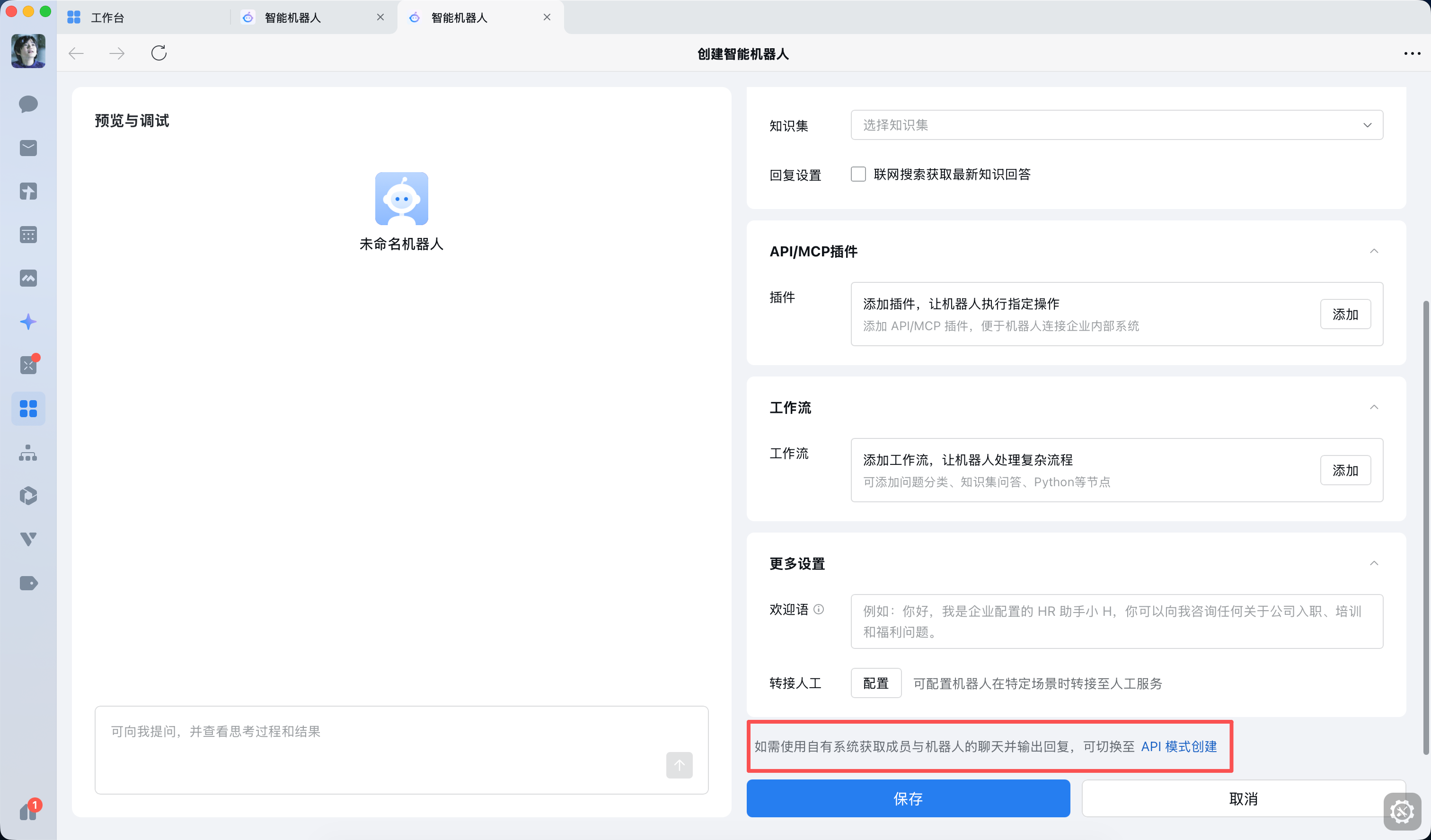Click the API 模式创建 link

(1178, 746)
